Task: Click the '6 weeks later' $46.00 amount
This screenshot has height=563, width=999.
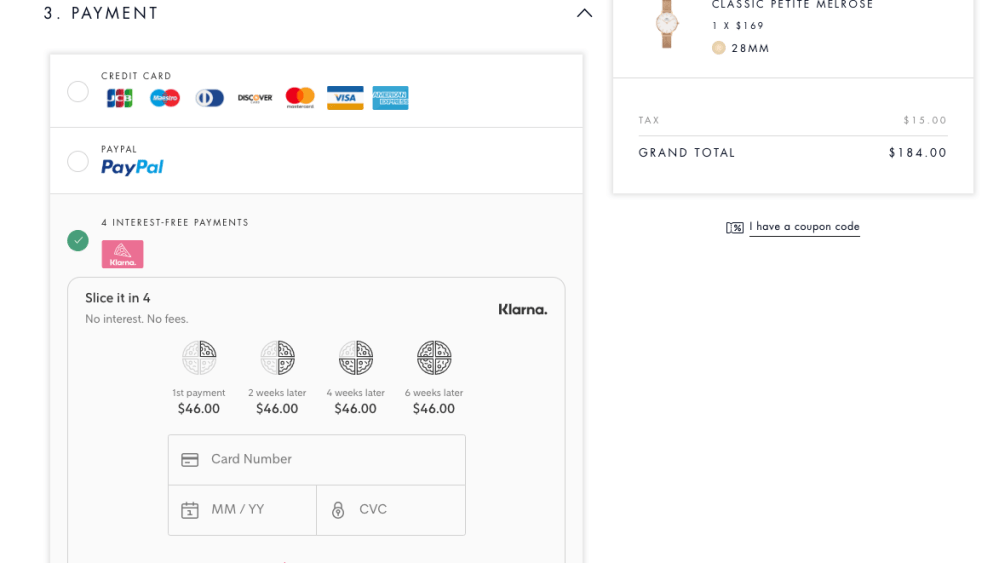Action: pos(434,409)
